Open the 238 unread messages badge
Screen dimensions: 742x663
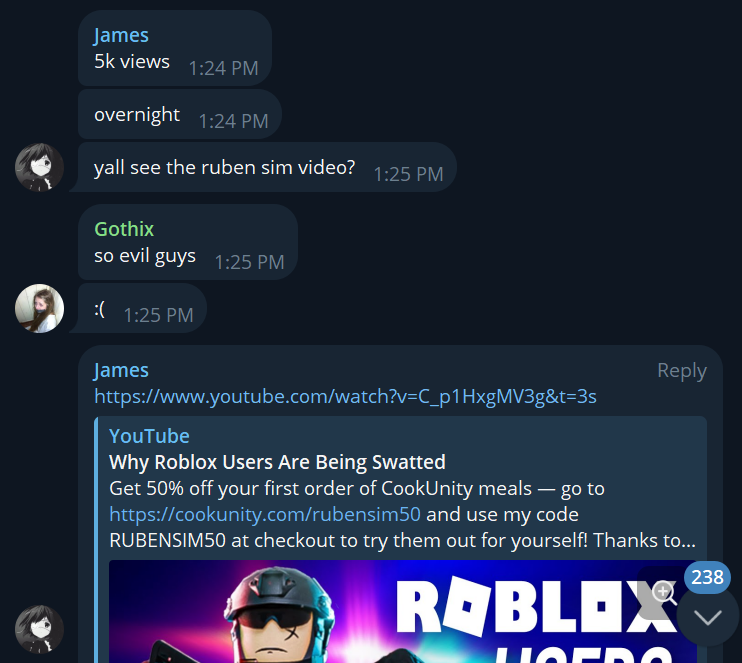(x=707, y=577)
